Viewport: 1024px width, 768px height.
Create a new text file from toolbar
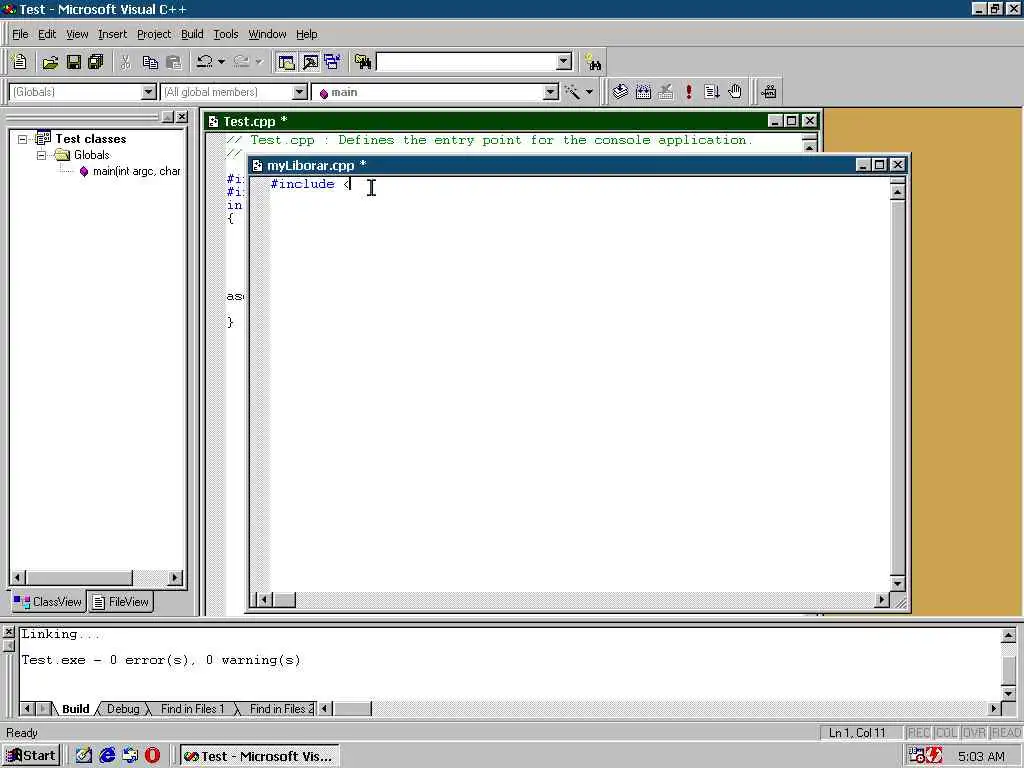[x=20, y=62]
